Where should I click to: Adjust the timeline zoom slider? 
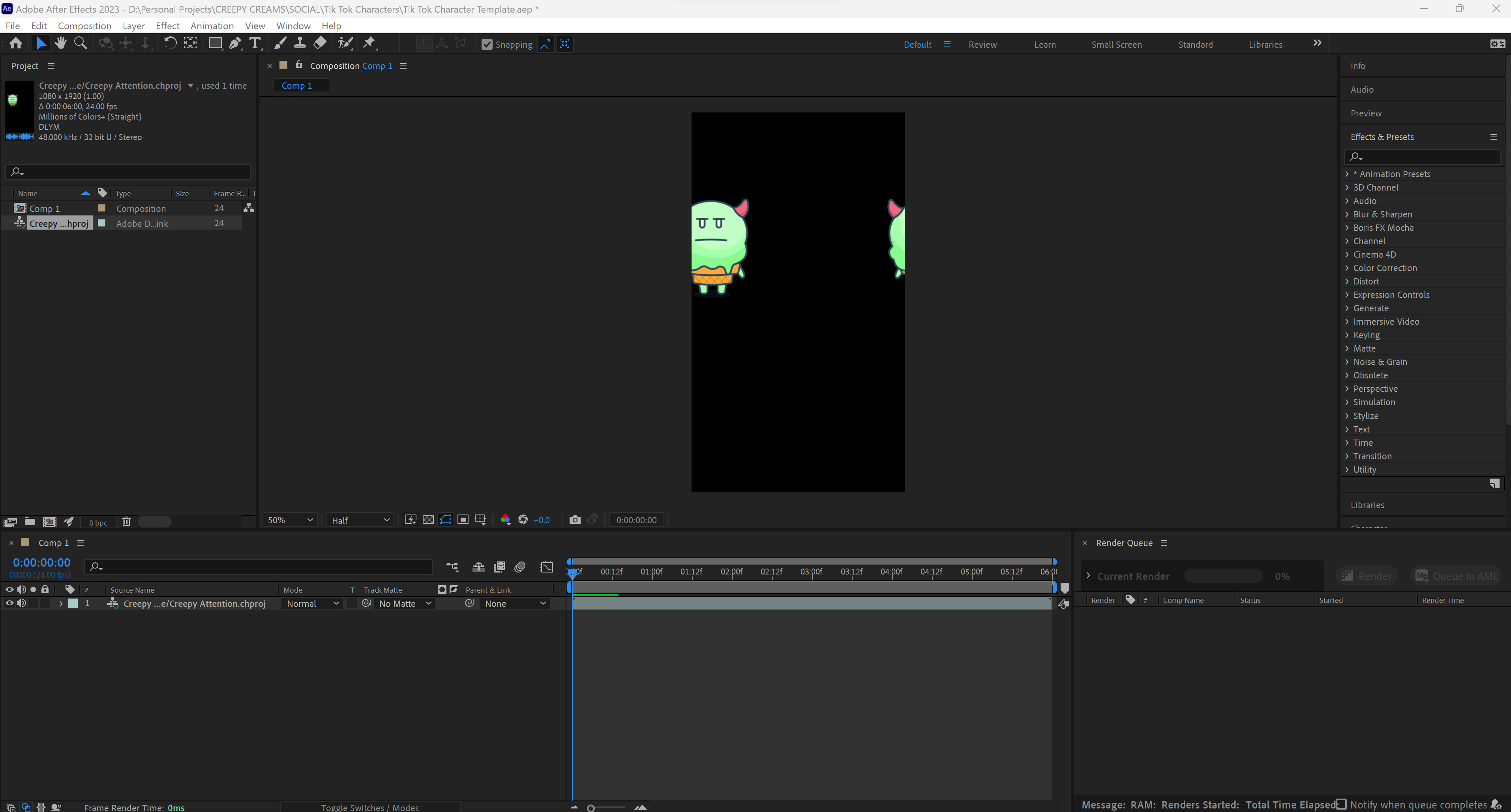(591, 808)
